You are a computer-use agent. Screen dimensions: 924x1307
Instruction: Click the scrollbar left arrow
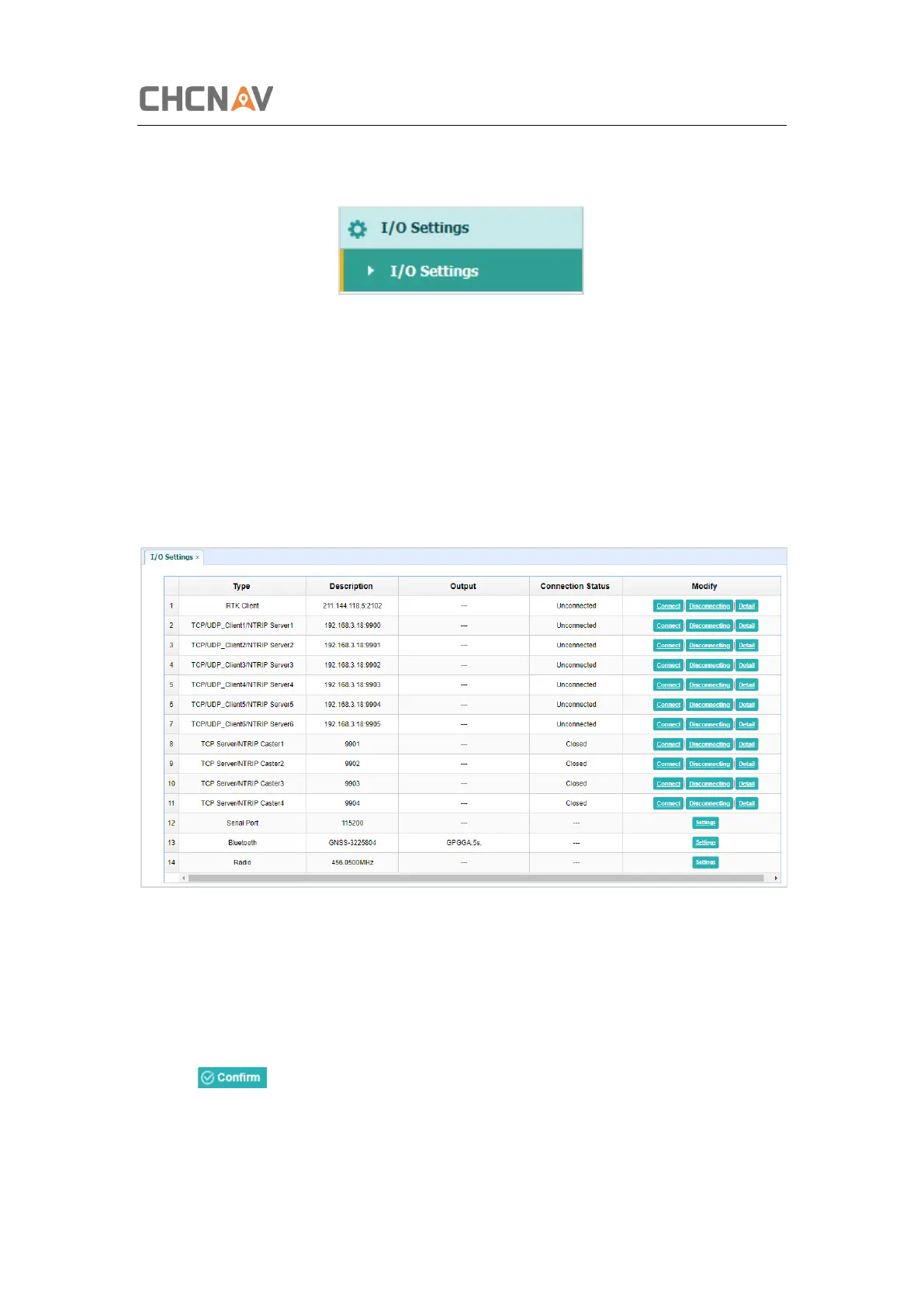184,879
